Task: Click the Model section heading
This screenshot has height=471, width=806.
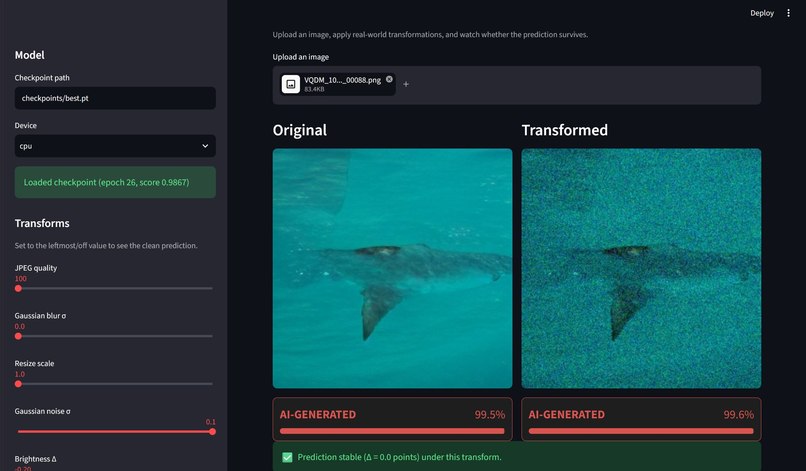Action: [30, 55]
